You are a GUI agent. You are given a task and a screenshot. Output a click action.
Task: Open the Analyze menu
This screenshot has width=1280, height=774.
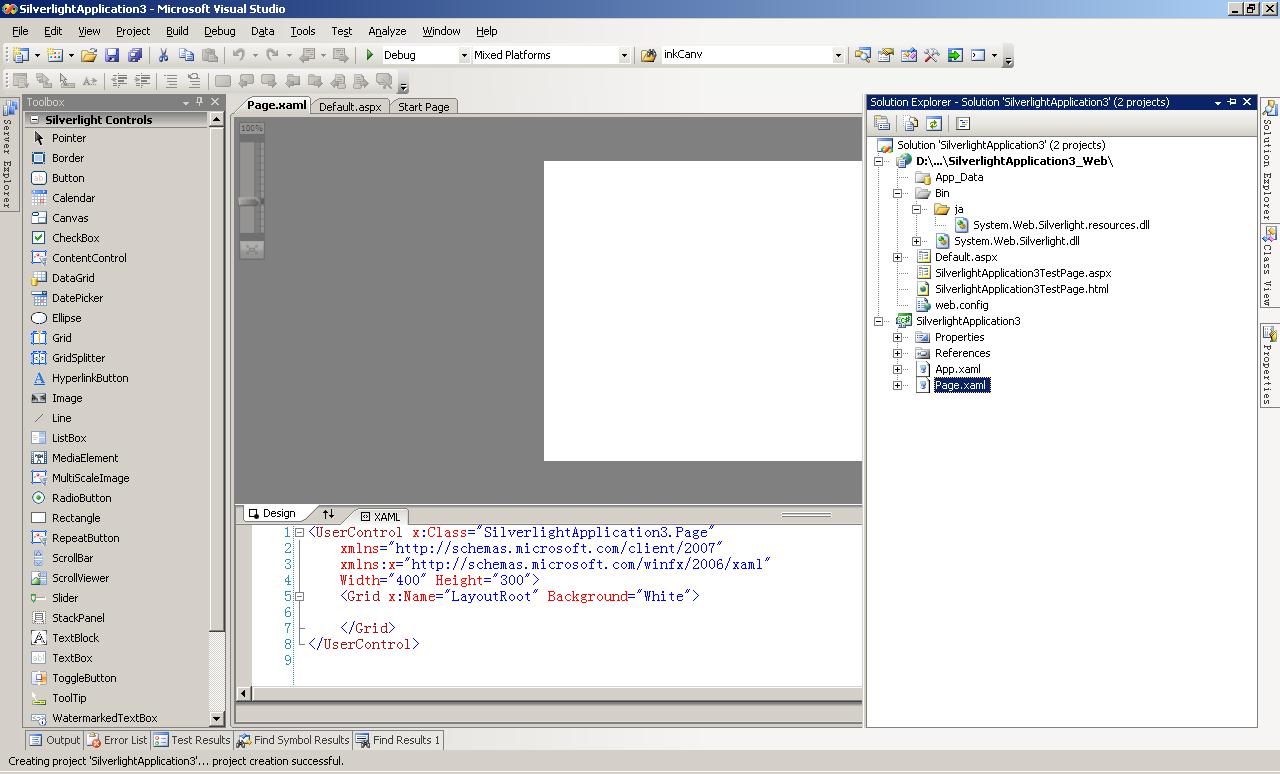click(387, 31)
